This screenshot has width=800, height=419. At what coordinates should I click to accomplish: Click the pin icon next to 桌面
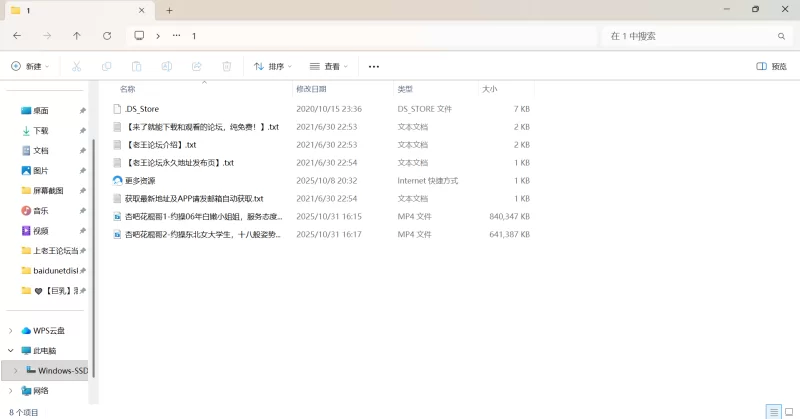pyautogui.click(x=83, y=111)
